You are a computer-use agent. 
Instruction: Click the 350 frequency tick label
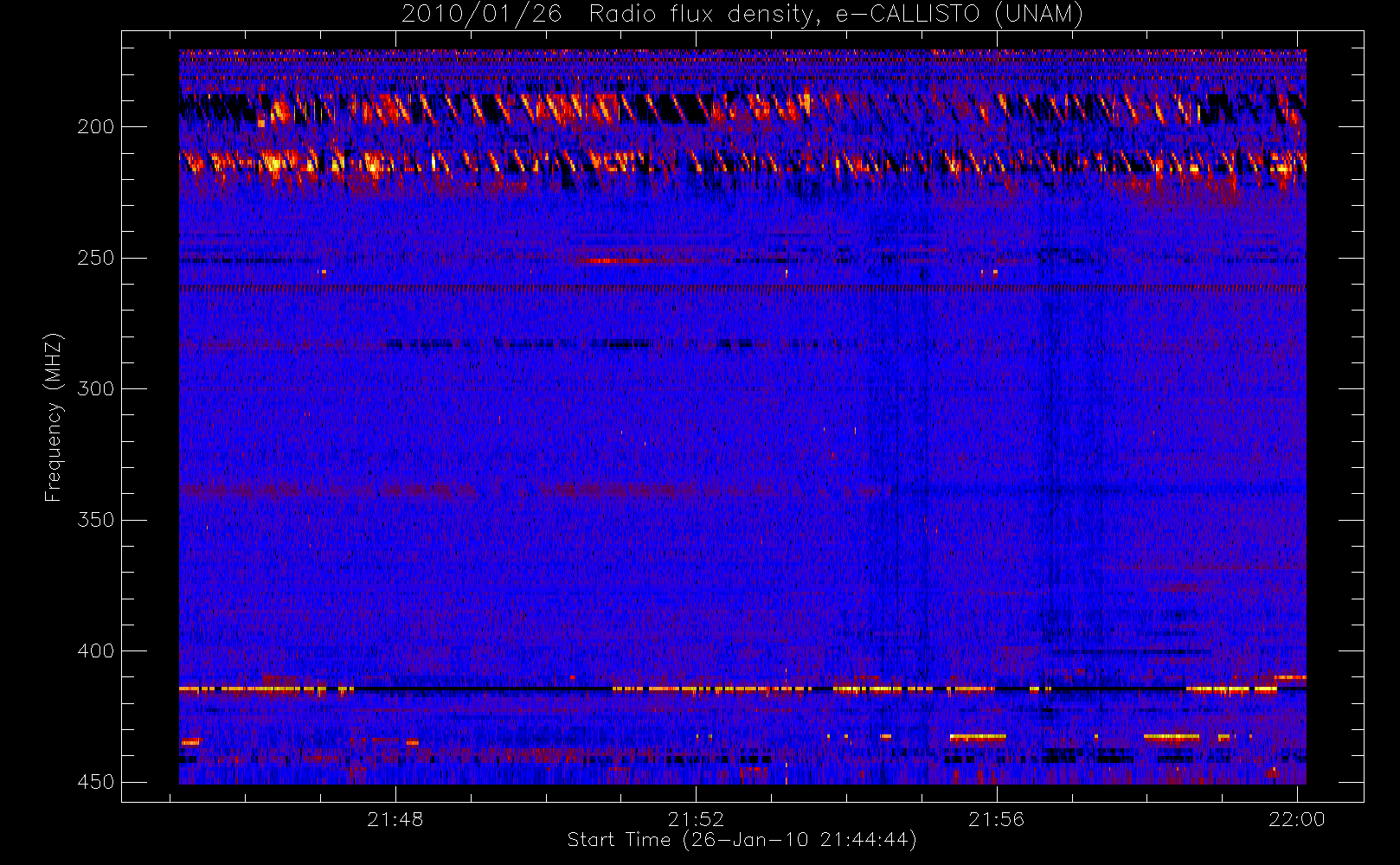tap(95, 520)
